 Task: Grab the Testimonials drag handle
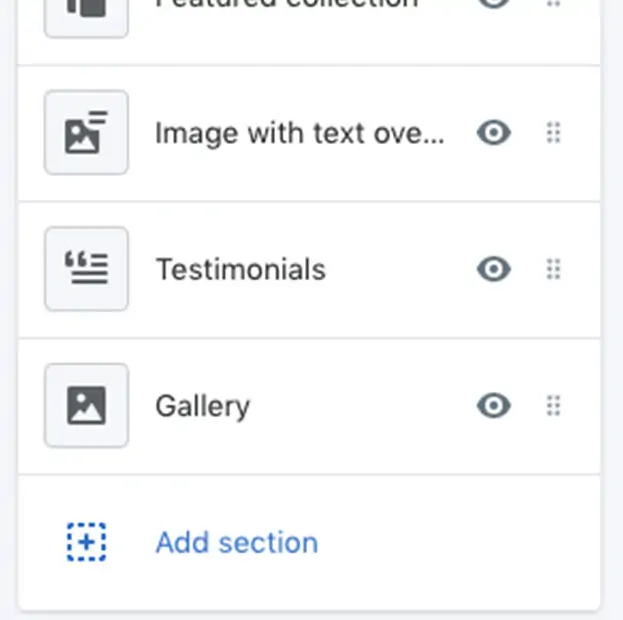pos(553,269)
